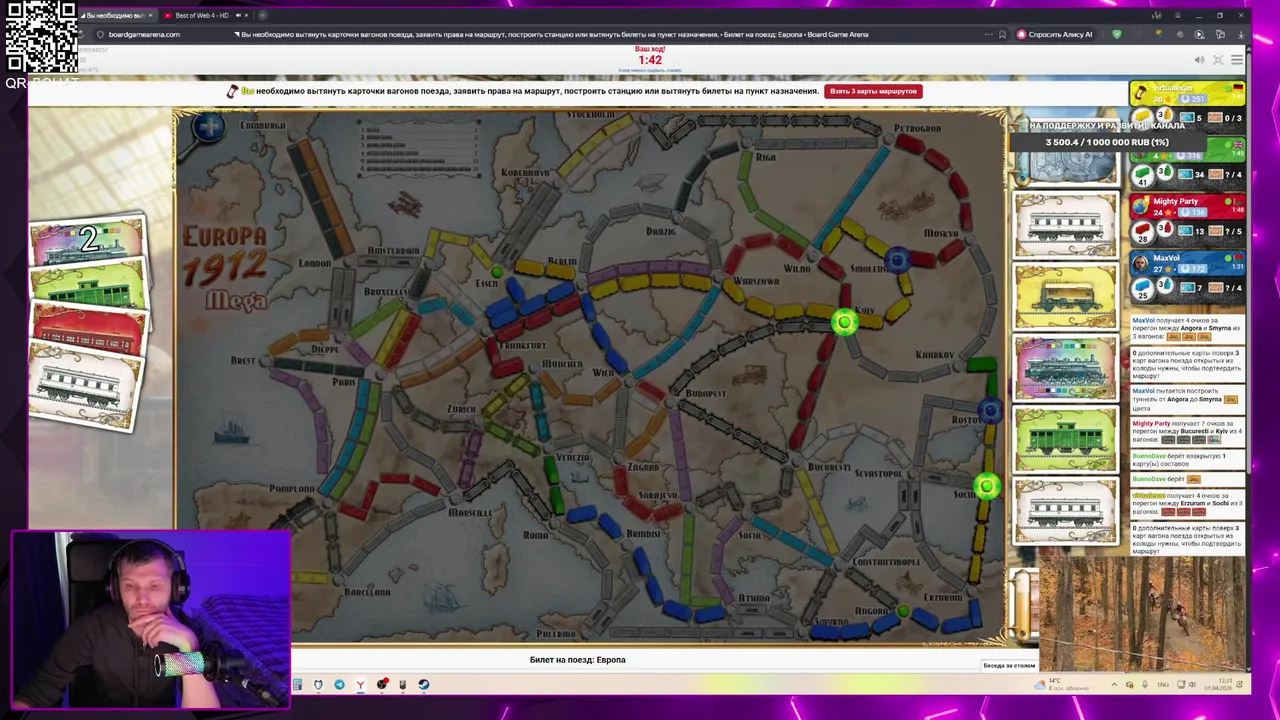Viewport: 1280px width, 720px height.
Task: Click the red player's wagon count 28
Action: point(1142,231)
